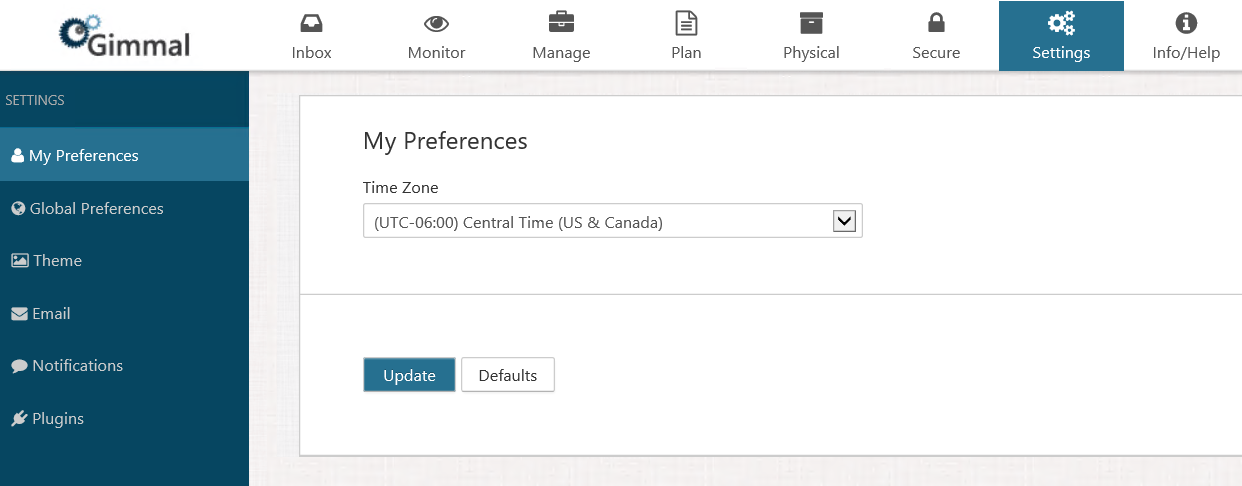Open the Plugins settings page

coord(124,418)
